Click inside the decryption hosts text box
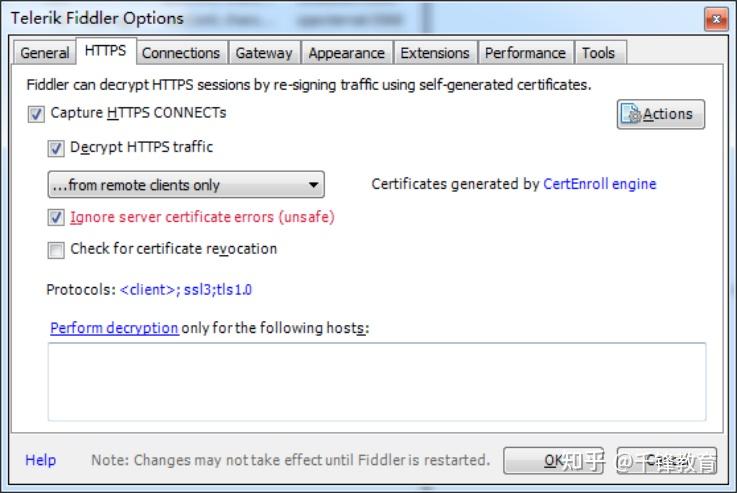The height and width of the screenshot is (493, 737). pos(376,382)
